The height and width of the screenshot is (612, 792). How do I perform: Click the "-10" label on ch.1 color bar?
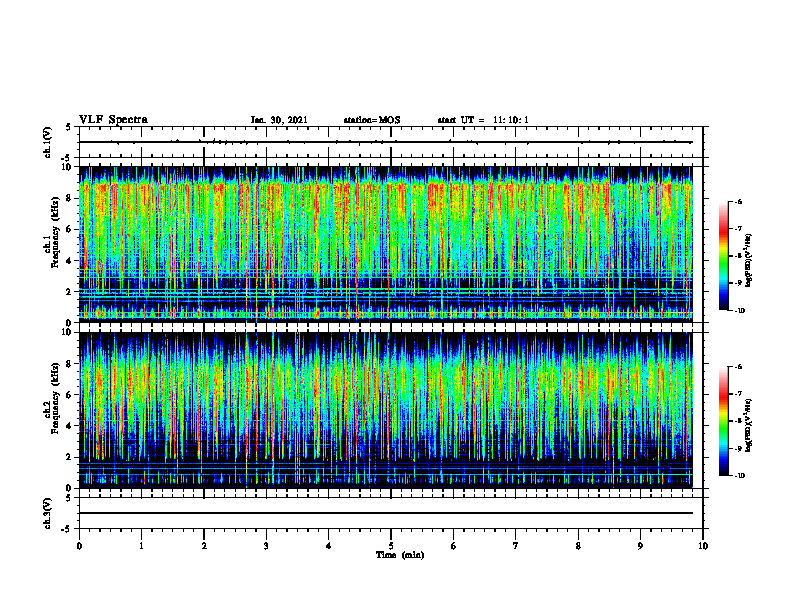pos(739,311)
